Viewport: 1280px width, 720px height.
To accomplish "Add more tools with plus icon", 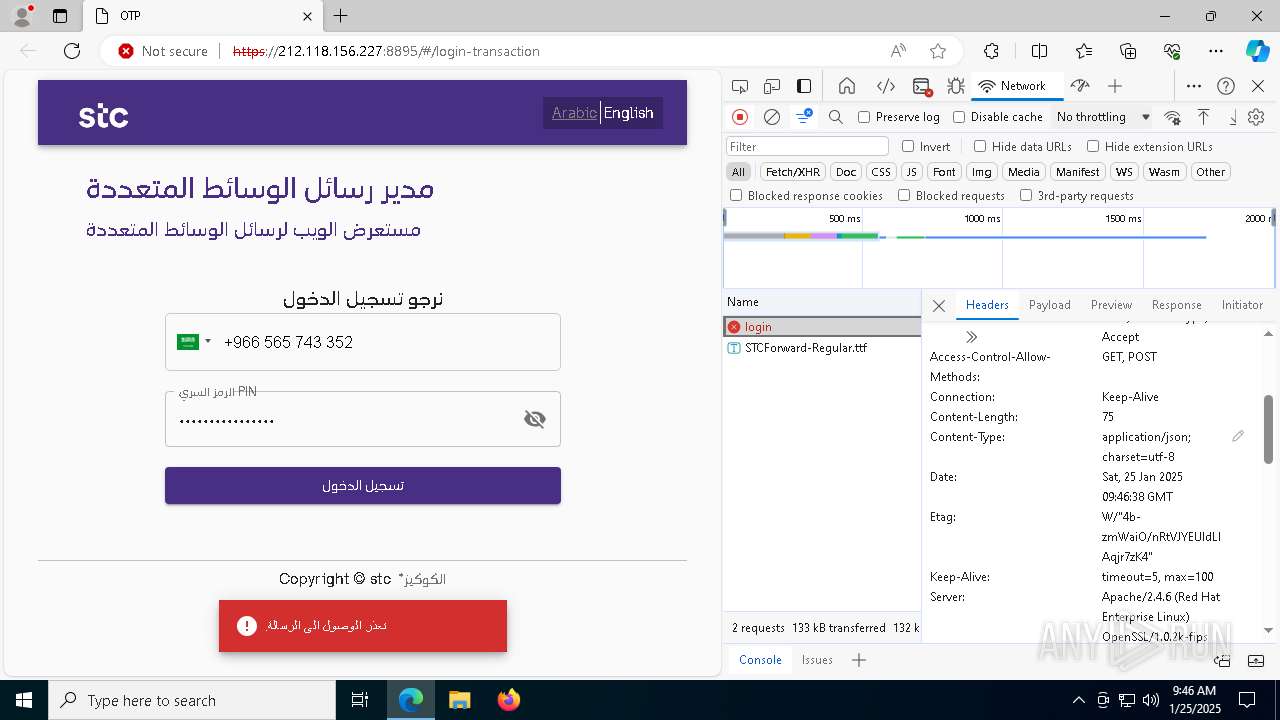I will pos(1115,86).
